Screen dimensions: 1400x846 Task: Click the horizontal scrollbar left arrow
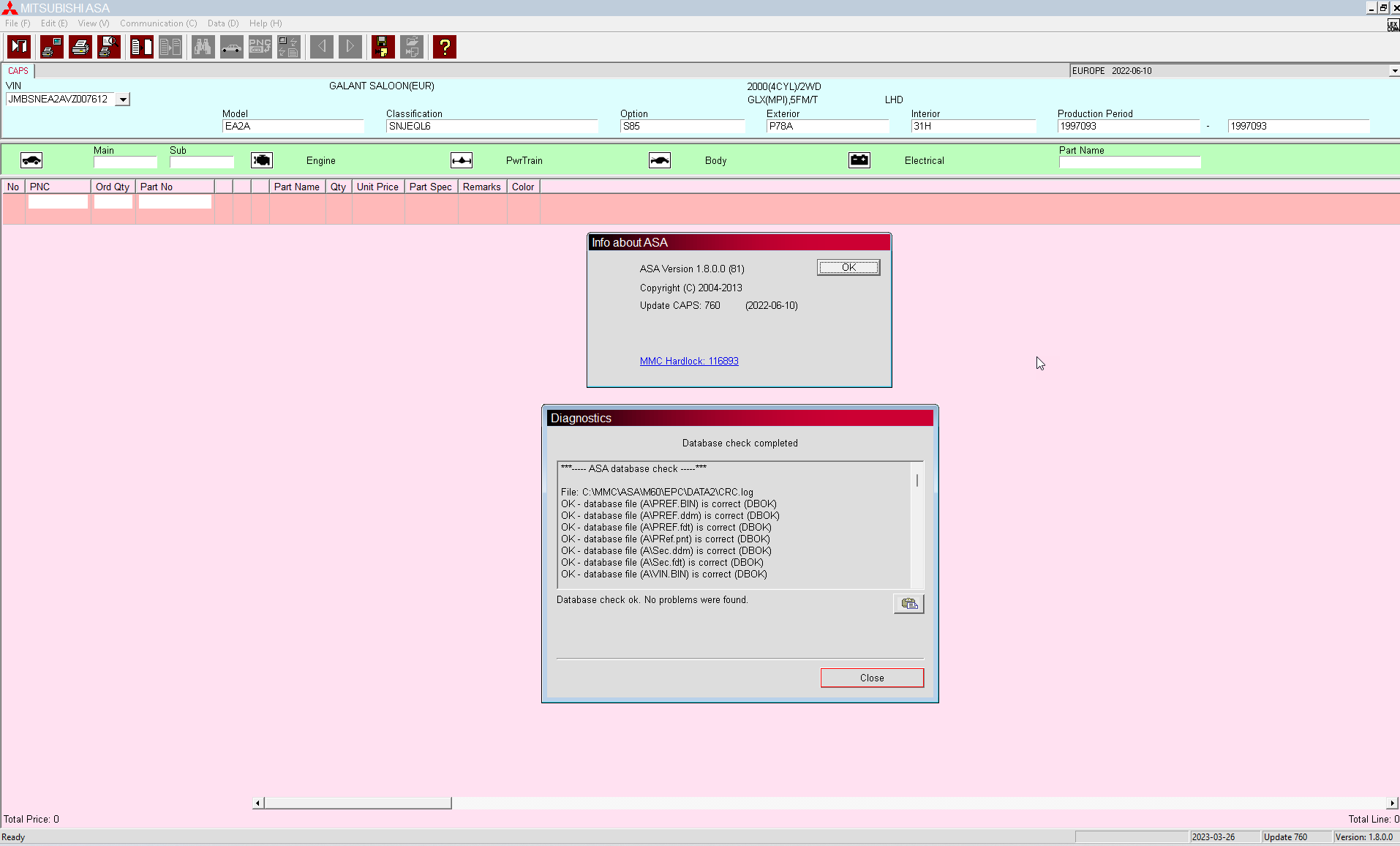pos(257,803)
